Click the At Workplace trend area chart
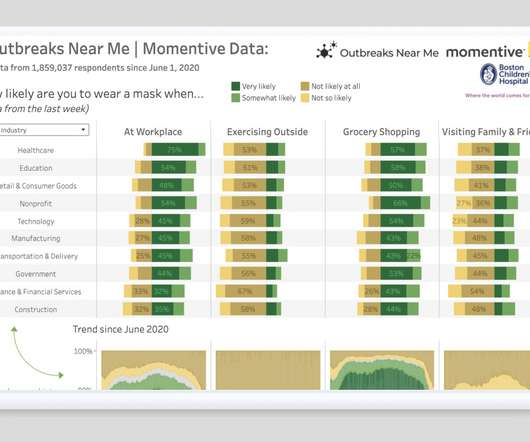Viewport: 530px width, 442px height. pyautogui.click(x=153, y=370)
